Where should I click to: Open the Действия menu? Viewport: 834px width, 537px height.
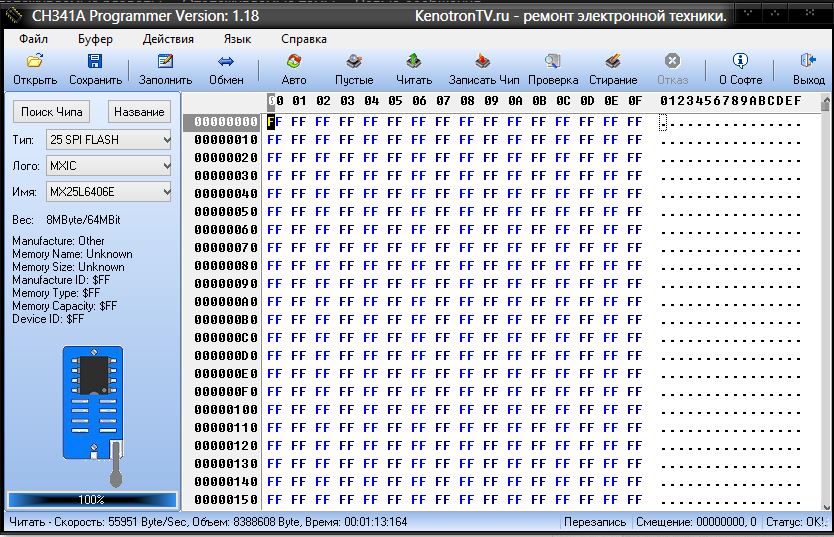pos(168,39)
